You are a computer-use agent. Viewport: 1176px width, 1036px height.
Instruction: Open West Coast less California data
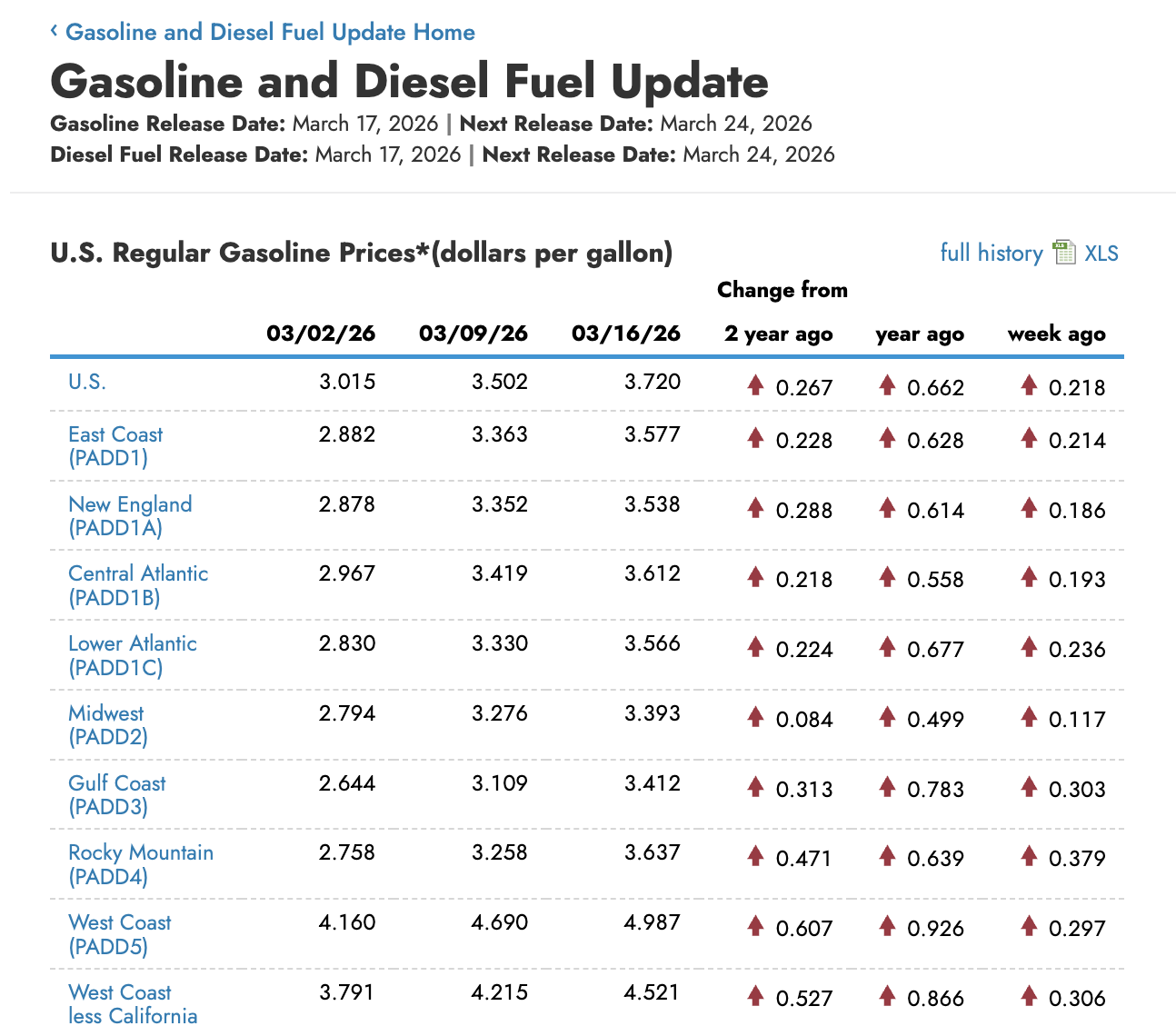pos(133,1003)
